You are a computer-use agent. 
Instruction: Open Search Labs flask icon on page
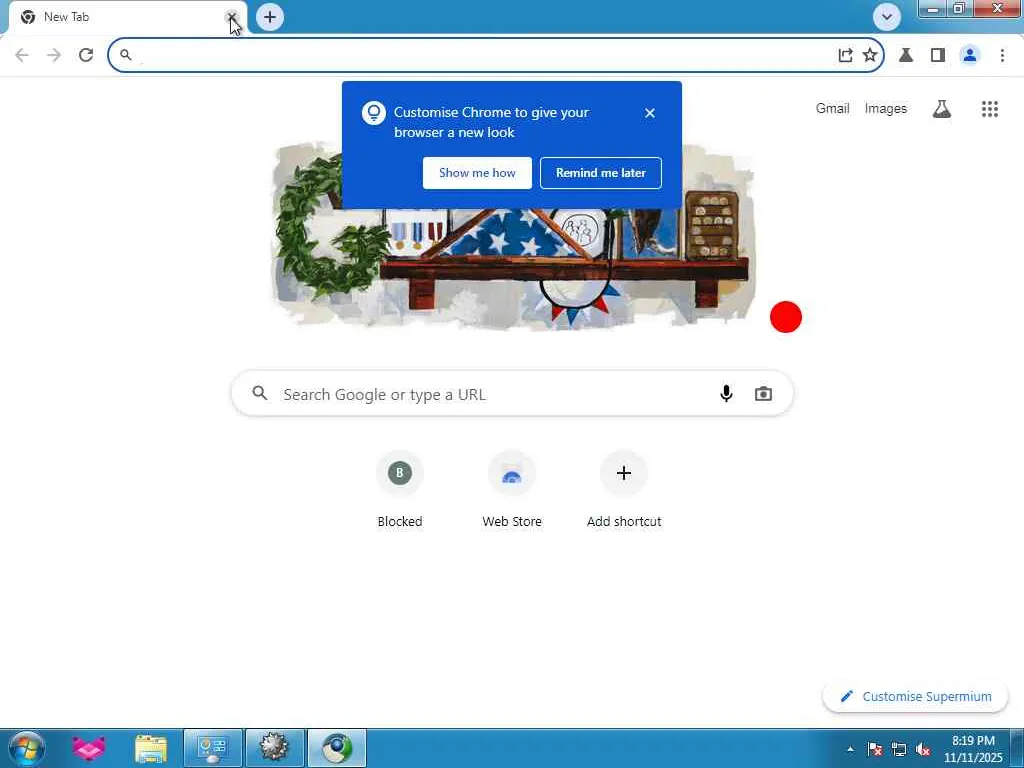click(942, 109)
